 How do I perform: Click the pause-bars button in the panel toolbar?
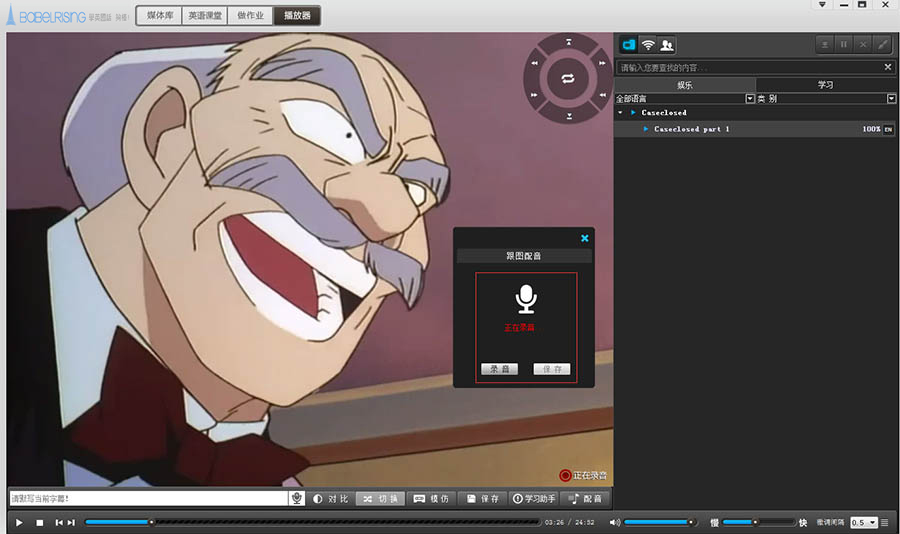[x=844, y=45]
